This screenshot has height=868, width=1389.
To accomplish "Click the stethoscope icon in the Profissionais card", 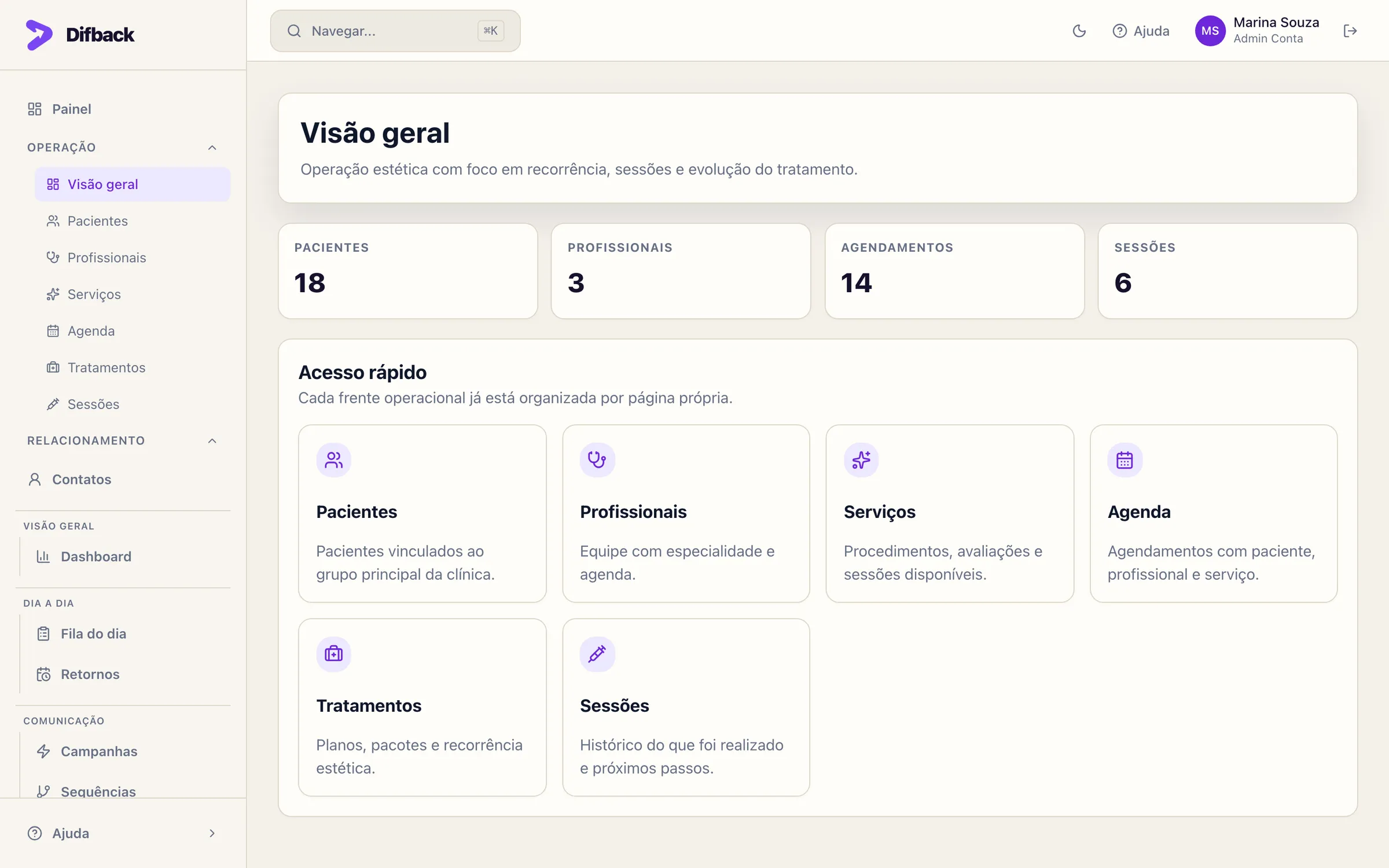I will 597,460.
